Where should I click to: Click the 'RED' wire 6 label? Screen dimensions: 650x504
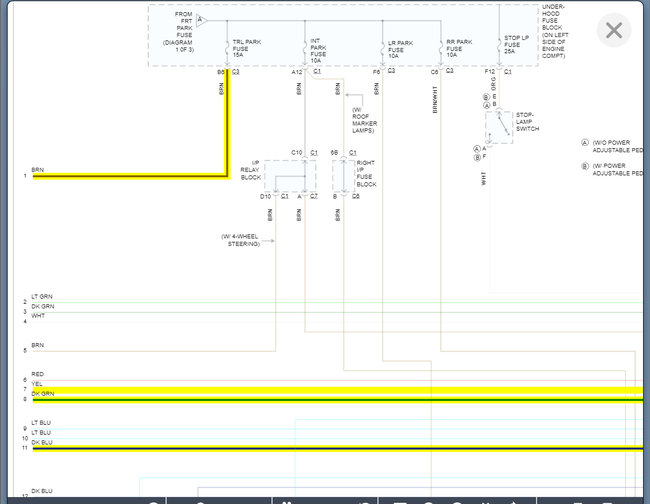tap(37, 374)
